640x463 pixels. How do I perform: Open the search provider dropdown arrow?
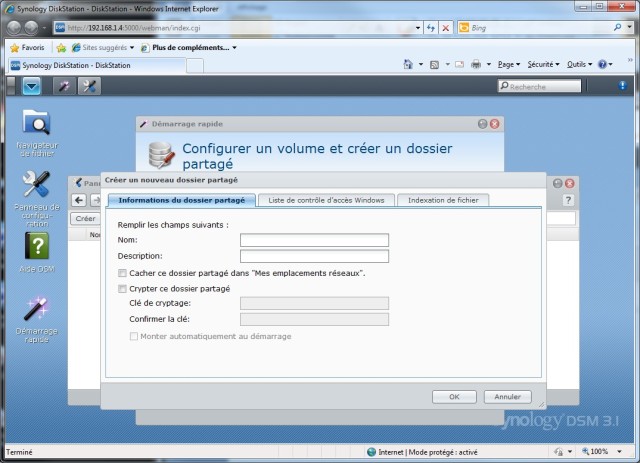point(629,27)
